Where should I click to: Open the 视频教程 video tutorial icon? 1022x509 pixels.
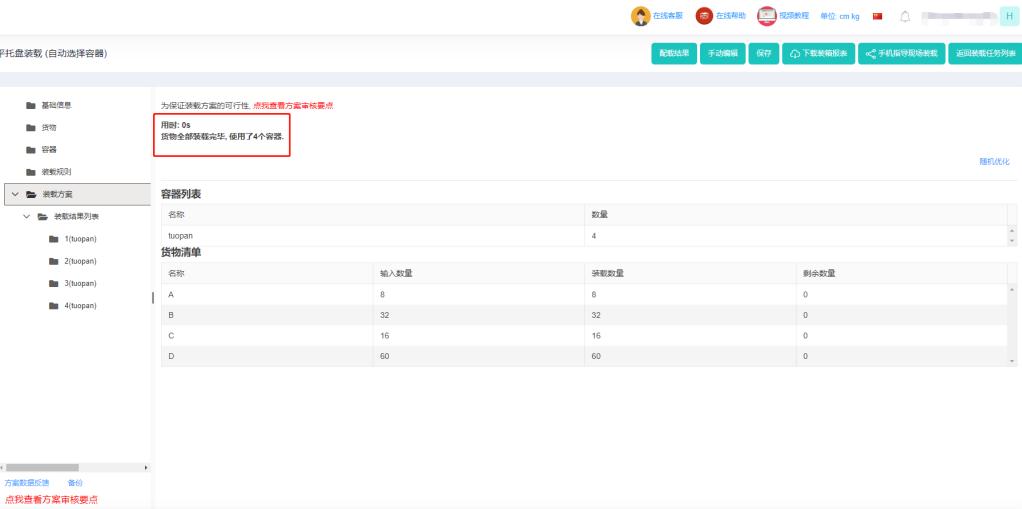click(767, 16)
